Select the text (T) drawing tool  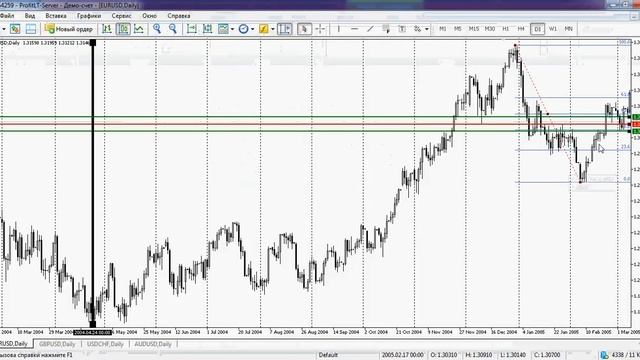[x=402, y=29]
